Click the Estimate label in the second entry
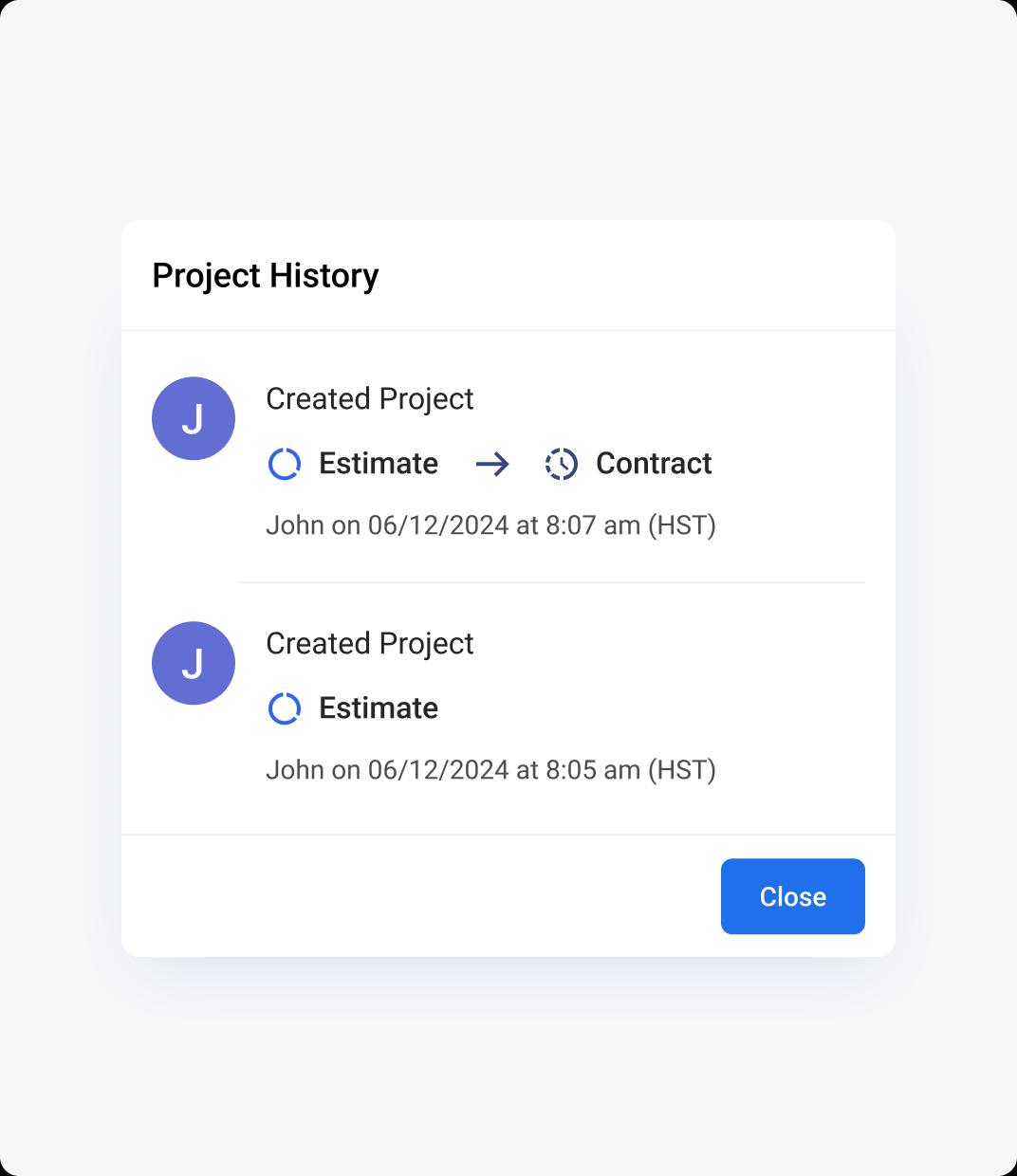The width and height of the screenshot is (1017, 1176). [379, 708]
